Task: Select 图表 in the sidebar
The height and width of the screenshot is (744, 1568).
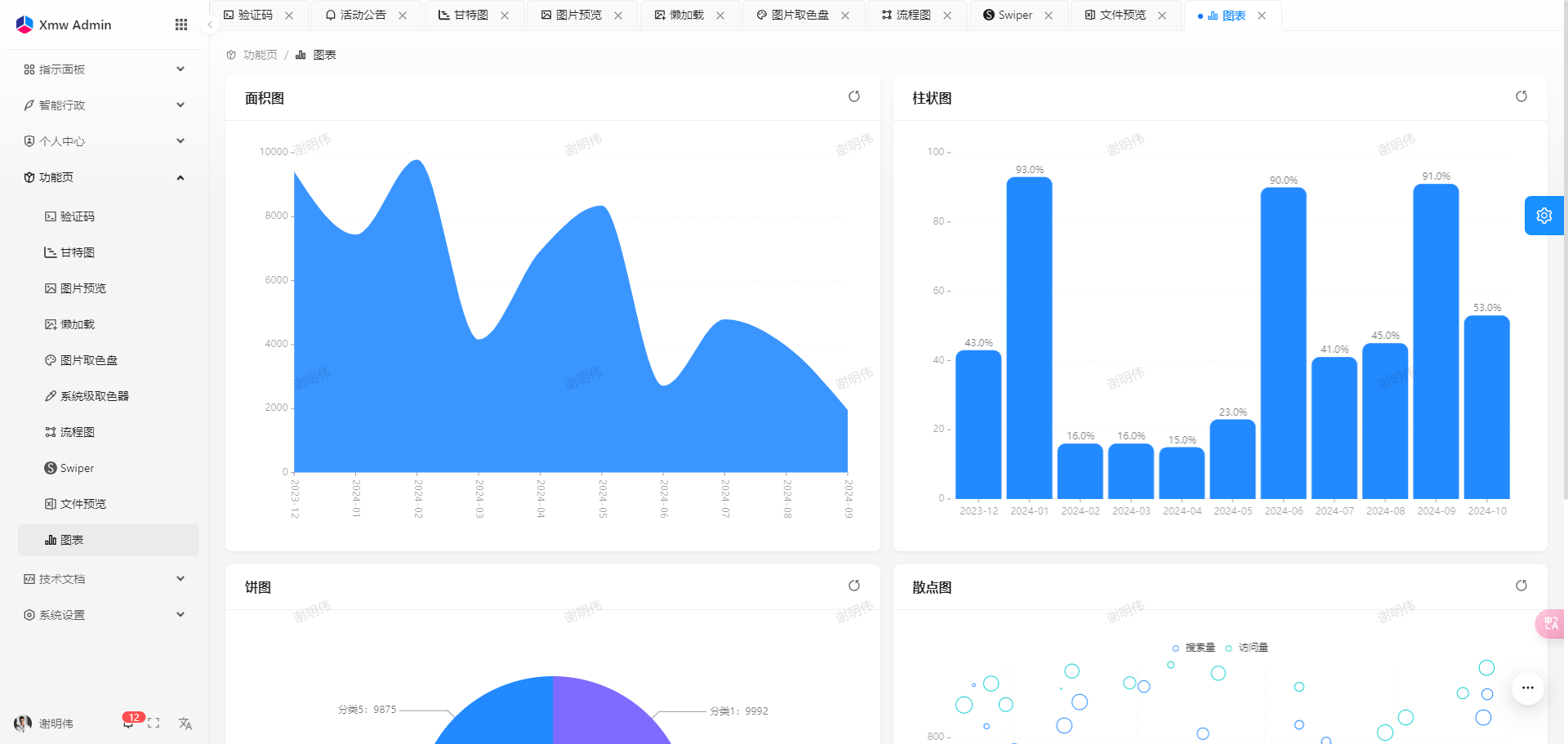Action: (x=109, y=540)
